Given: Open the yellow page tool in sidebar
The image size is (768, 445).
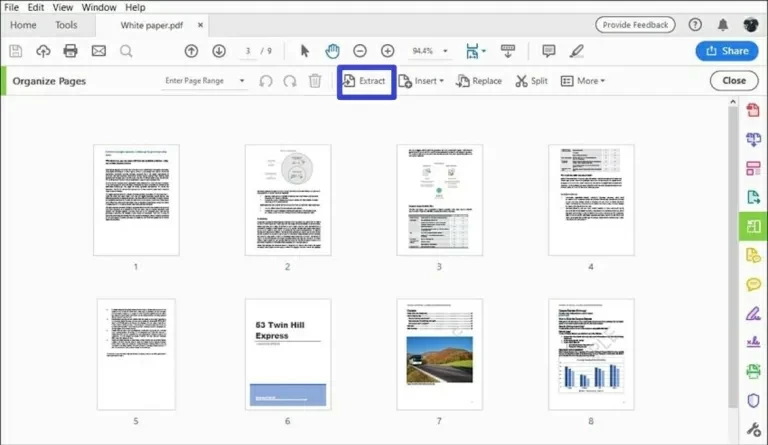Looking at the screenshot, I should coord(753,255).
